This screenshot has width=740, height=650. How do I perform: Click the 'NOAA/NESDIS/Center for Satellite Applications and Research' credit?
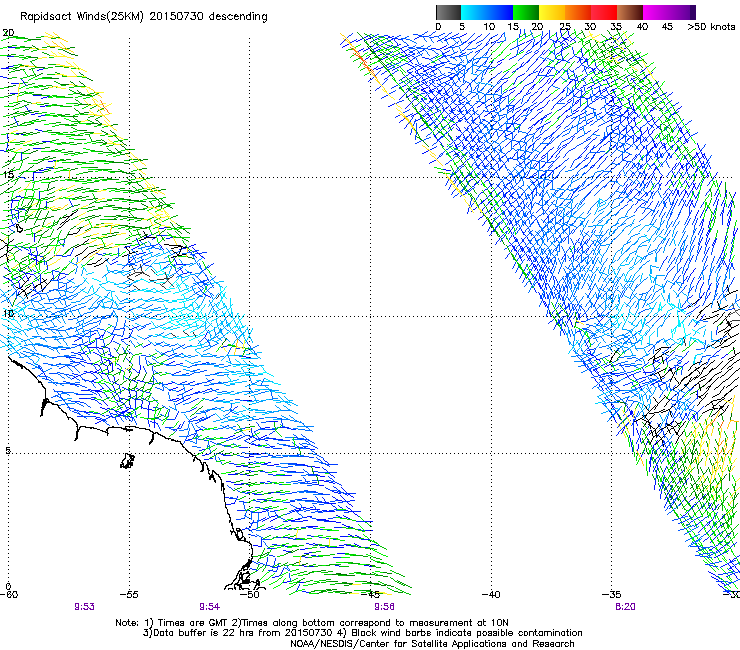432,644
